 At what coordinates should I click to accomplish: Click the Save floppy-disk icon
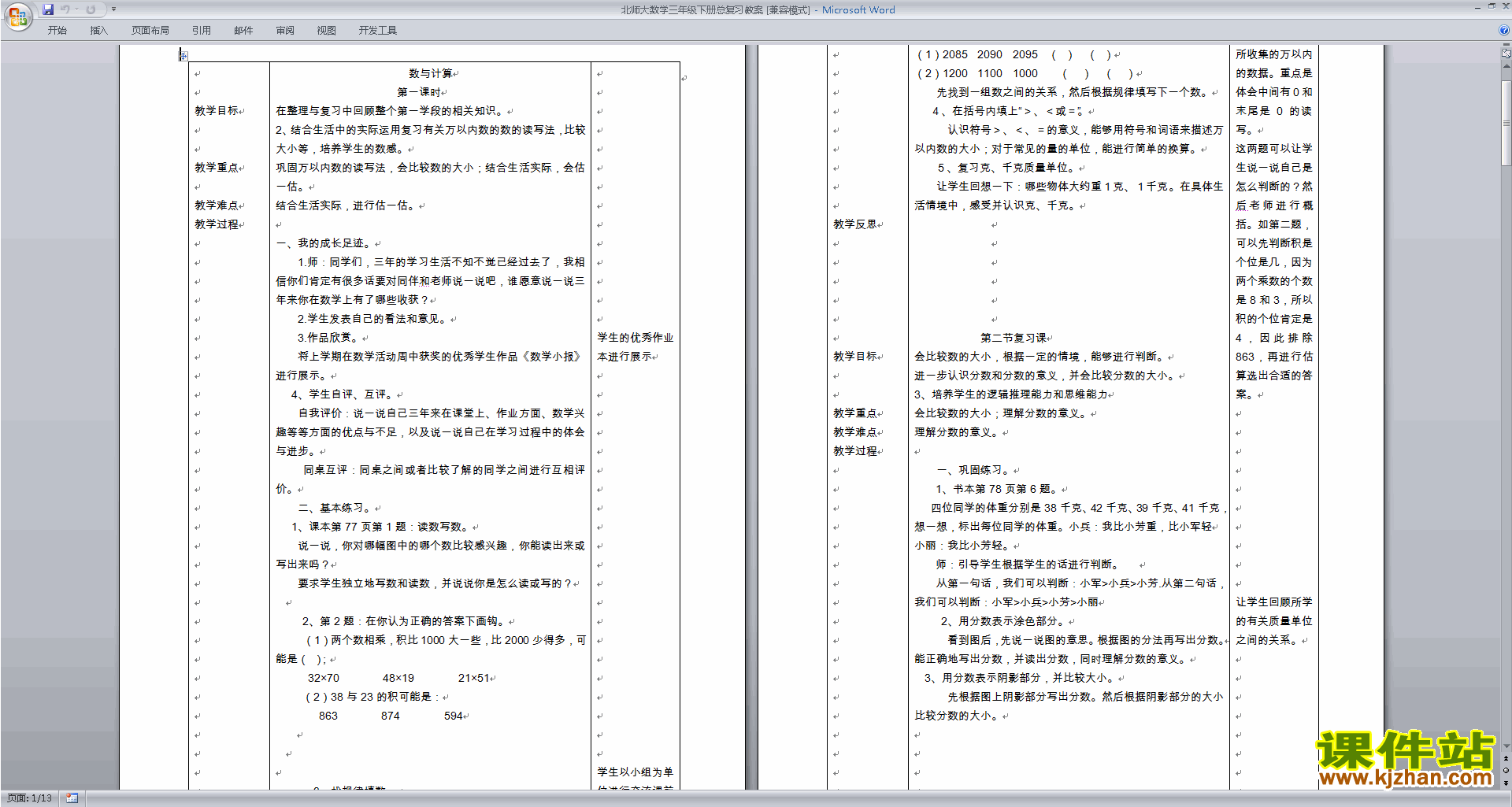tap(48, 9)
